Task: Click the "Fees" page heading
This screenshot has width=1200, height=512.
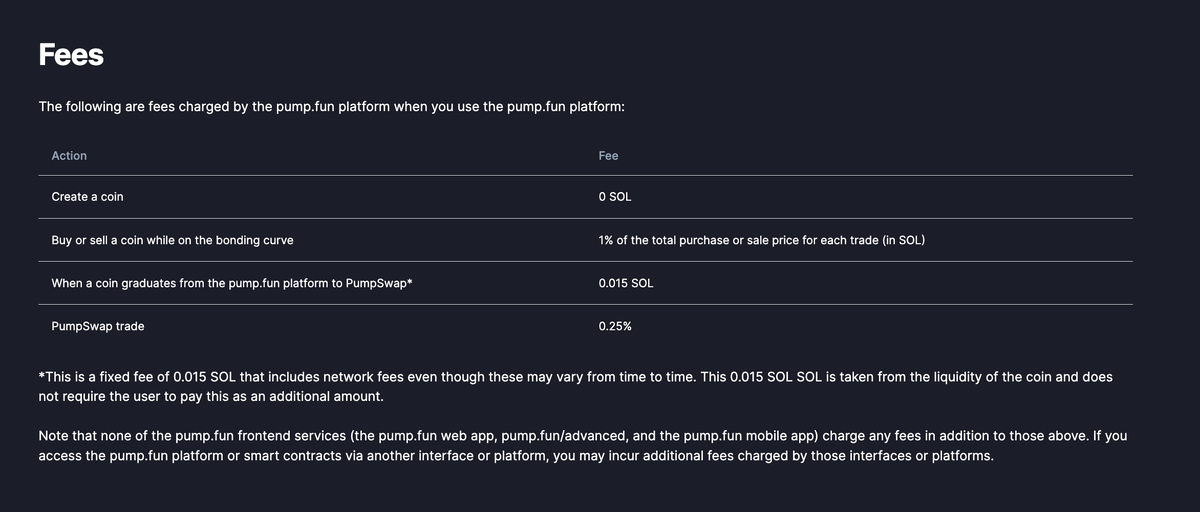Action: coord(71,55)
